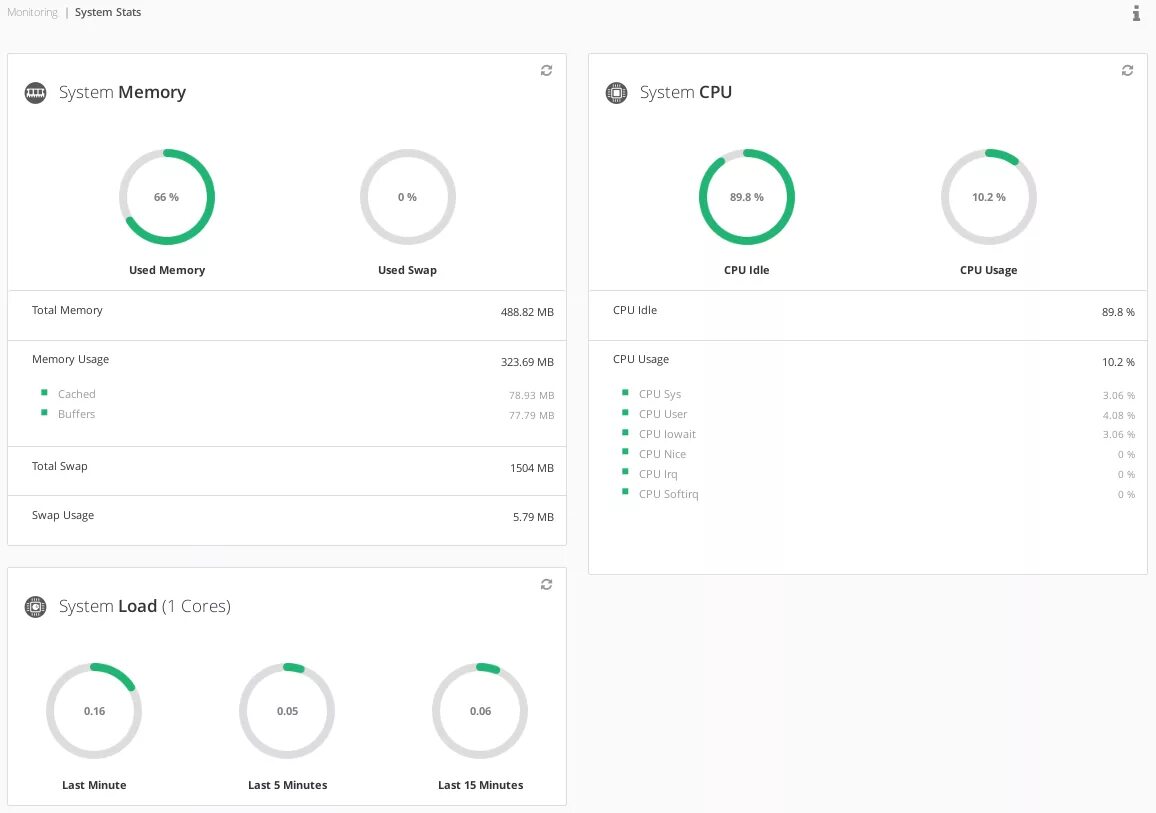Select the 89.8 % table value
The width and height of the screenshot is (1156, 813).
tap(1118, 312)
